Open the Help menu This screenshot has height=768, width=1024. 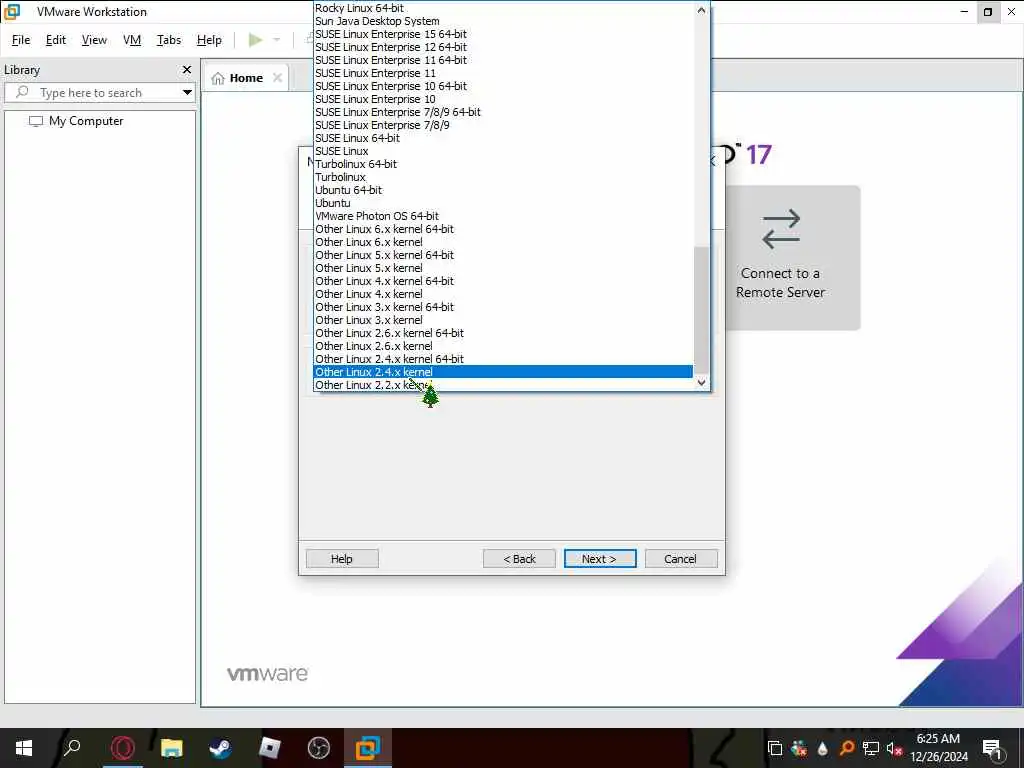pyautogui.click(x=209, y=40)
